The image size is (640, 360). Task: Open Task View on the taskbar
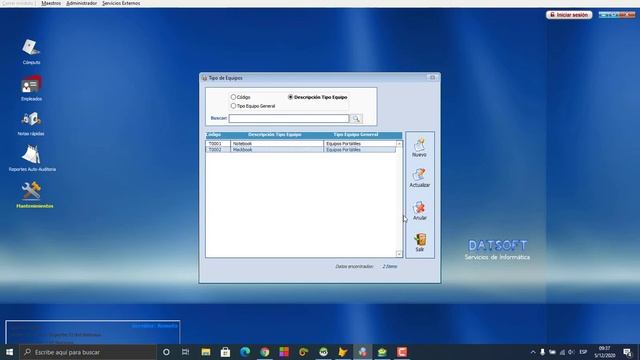(185, 352)
